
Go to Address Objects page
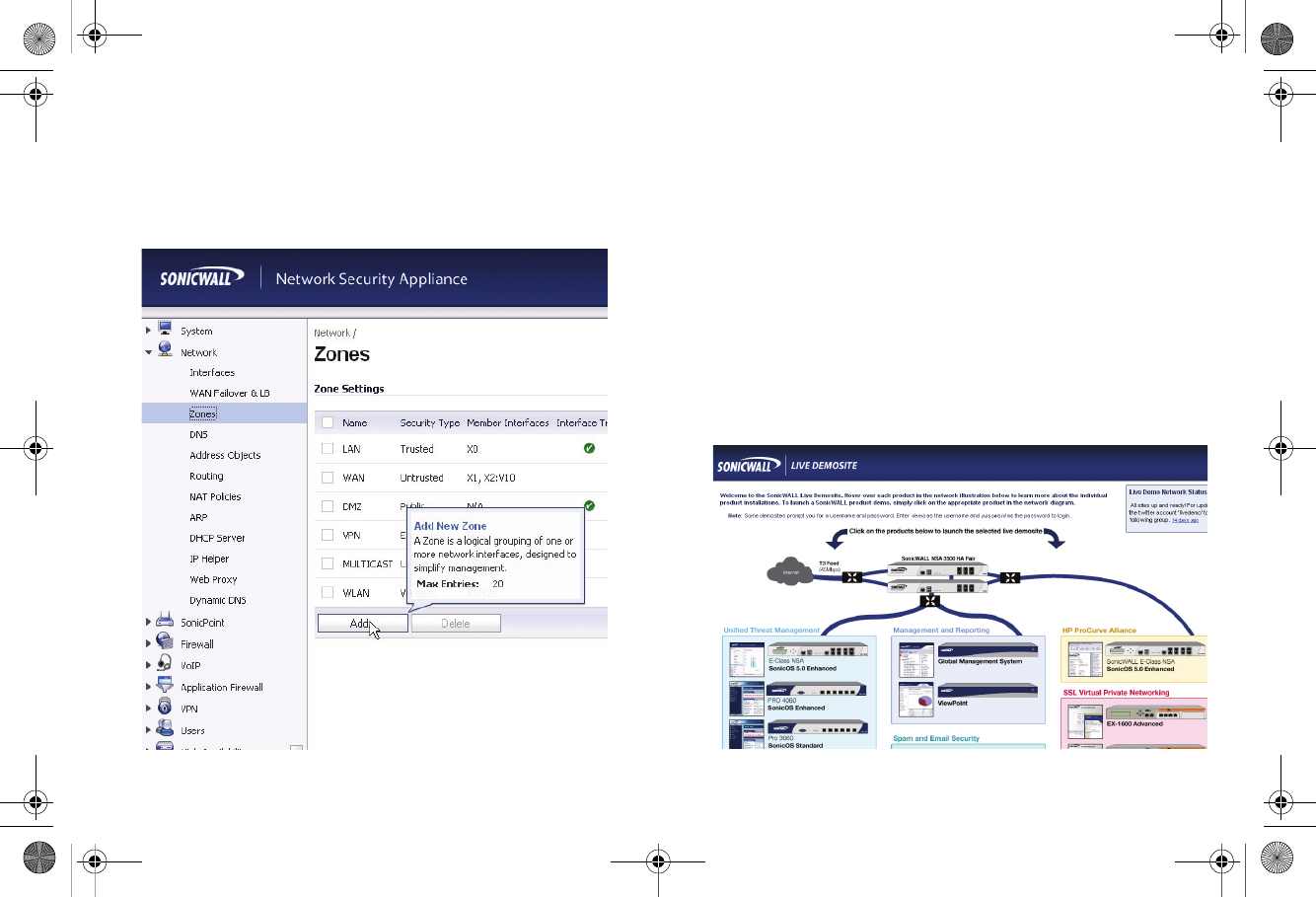coord(225,456)
